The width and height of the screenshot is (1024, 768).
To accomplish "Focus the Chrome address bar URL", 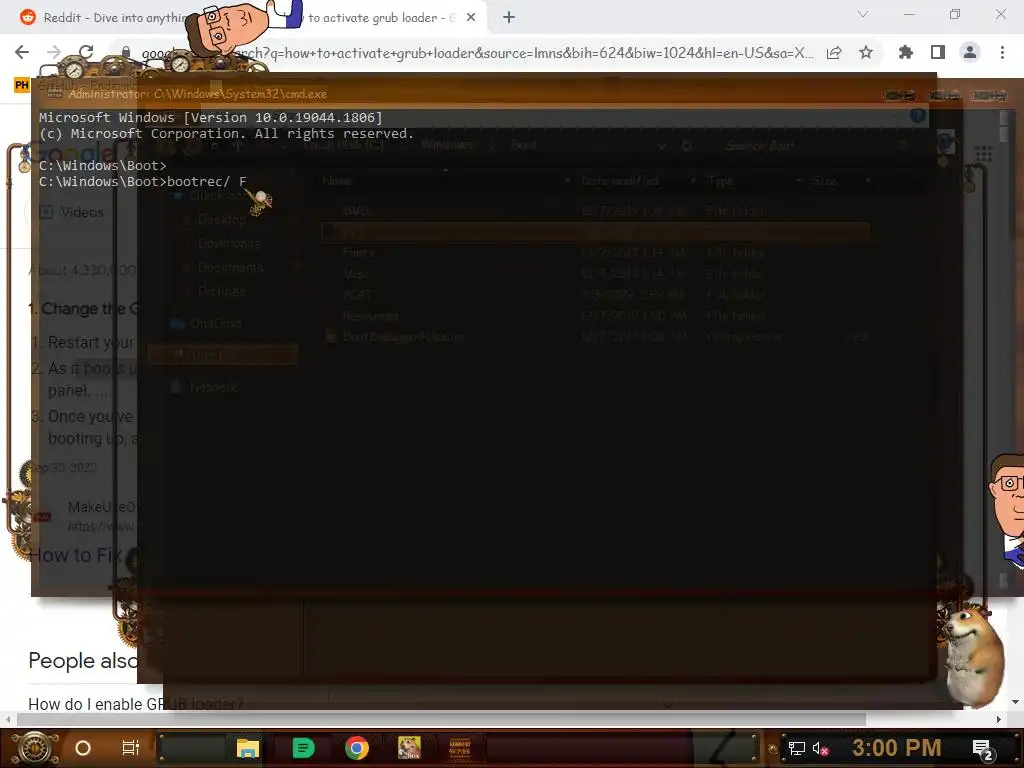I will click(x=477, y=53).
